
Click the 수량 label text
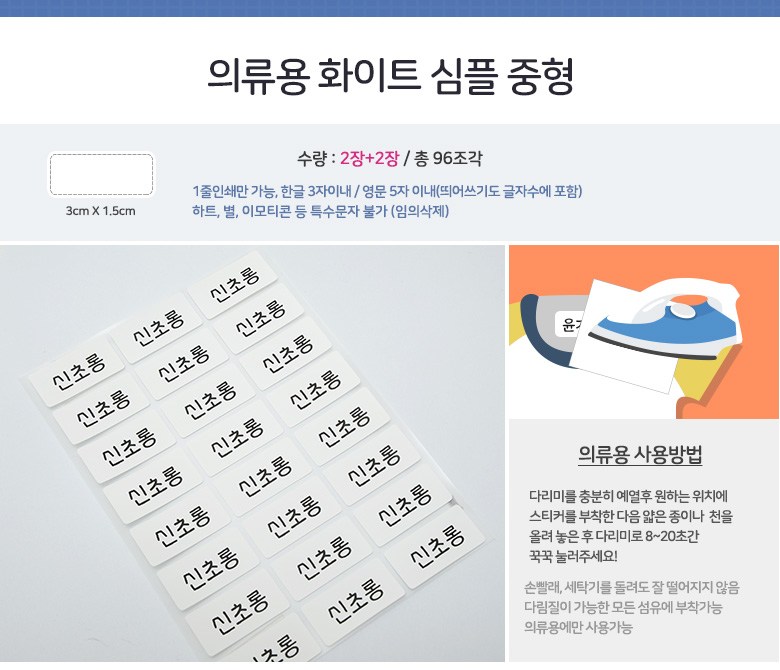point(312,159)
